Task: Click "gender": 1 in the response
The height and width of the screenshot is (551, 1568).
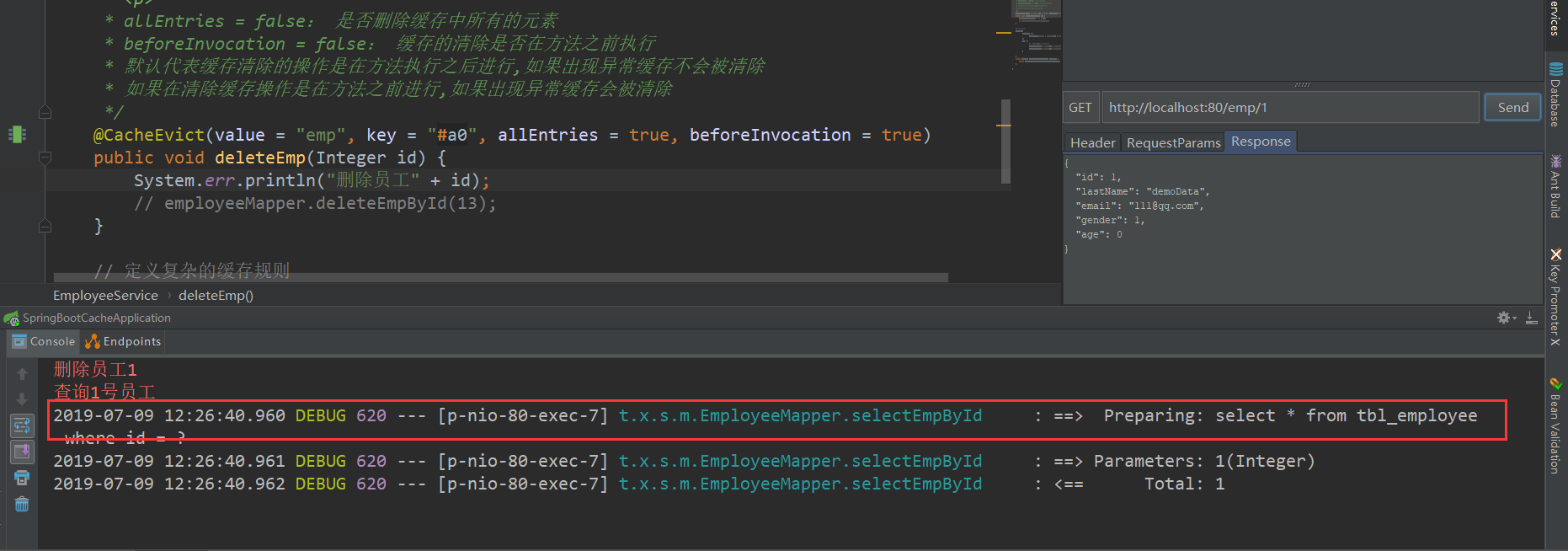Action: tap(1110, 220)
